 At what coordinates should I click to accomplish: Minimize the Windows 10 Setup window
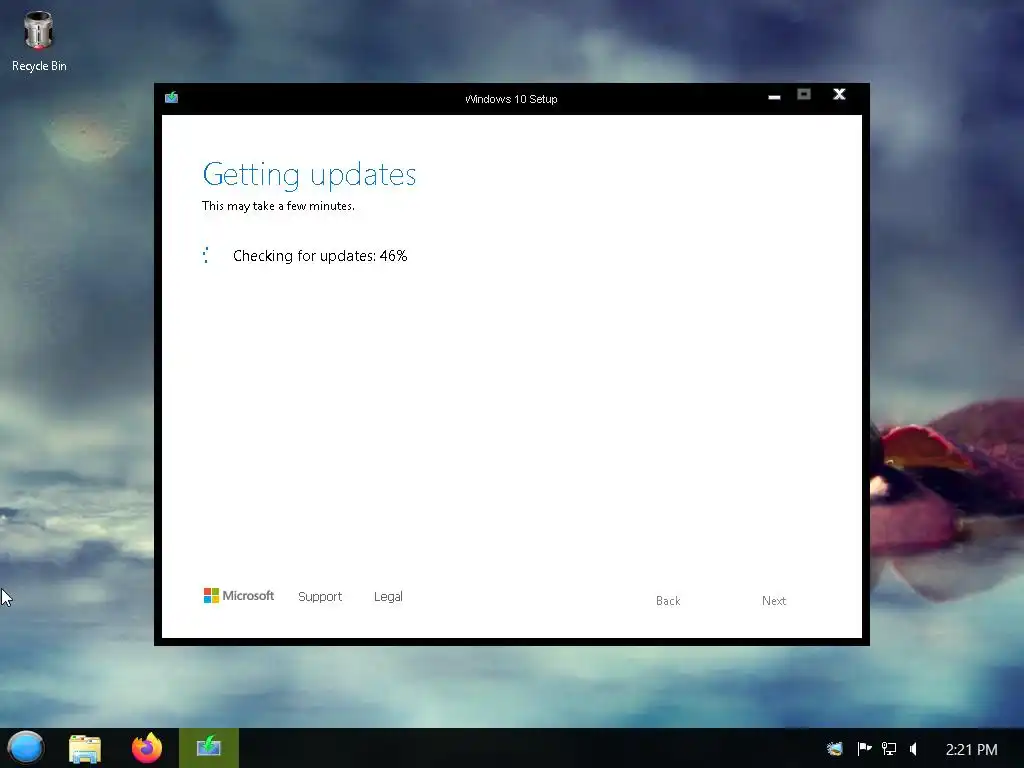pyautogui.click(x=774, y=96)
